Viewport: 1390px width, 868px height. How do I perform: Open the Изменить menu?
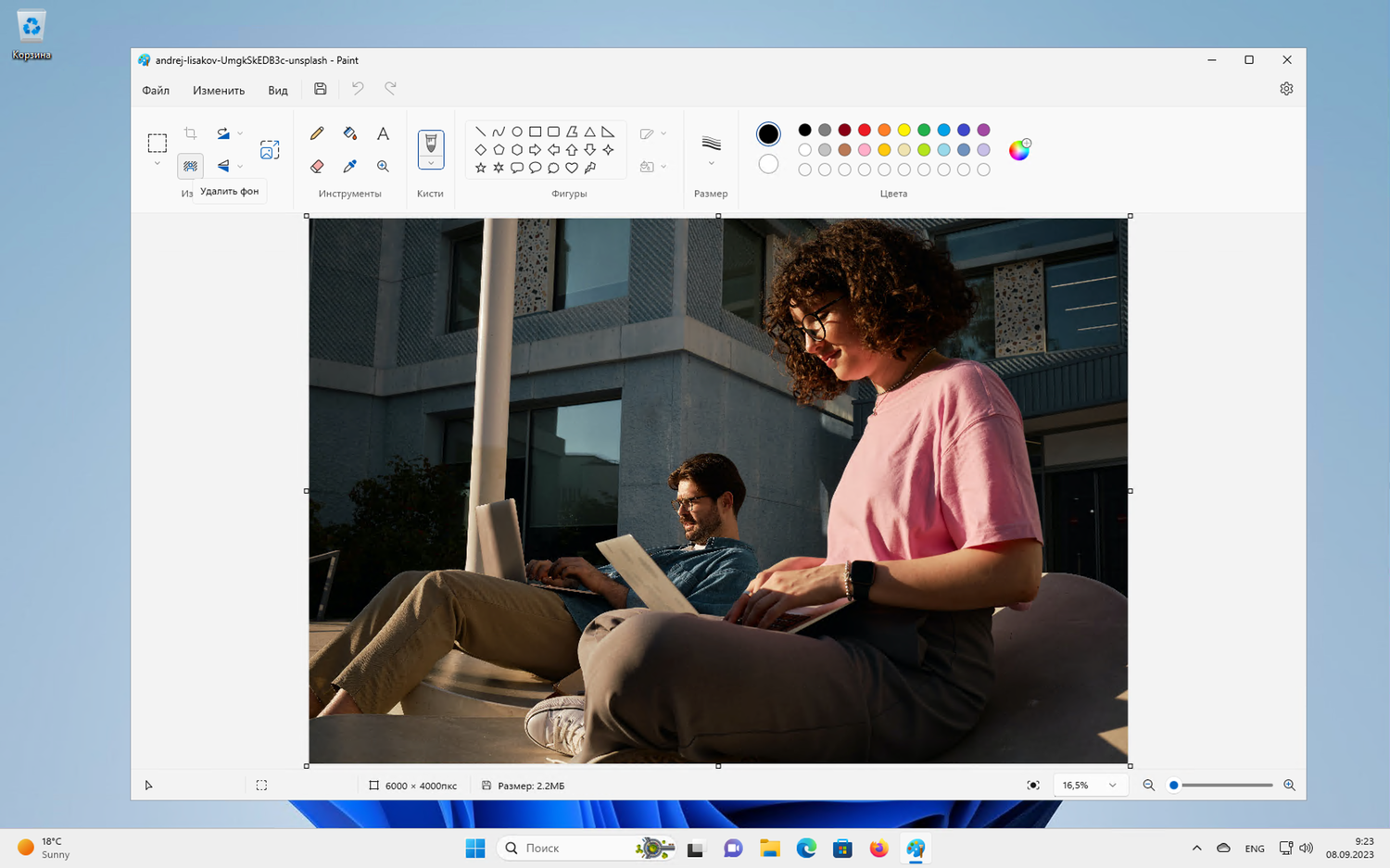(219, 90)
